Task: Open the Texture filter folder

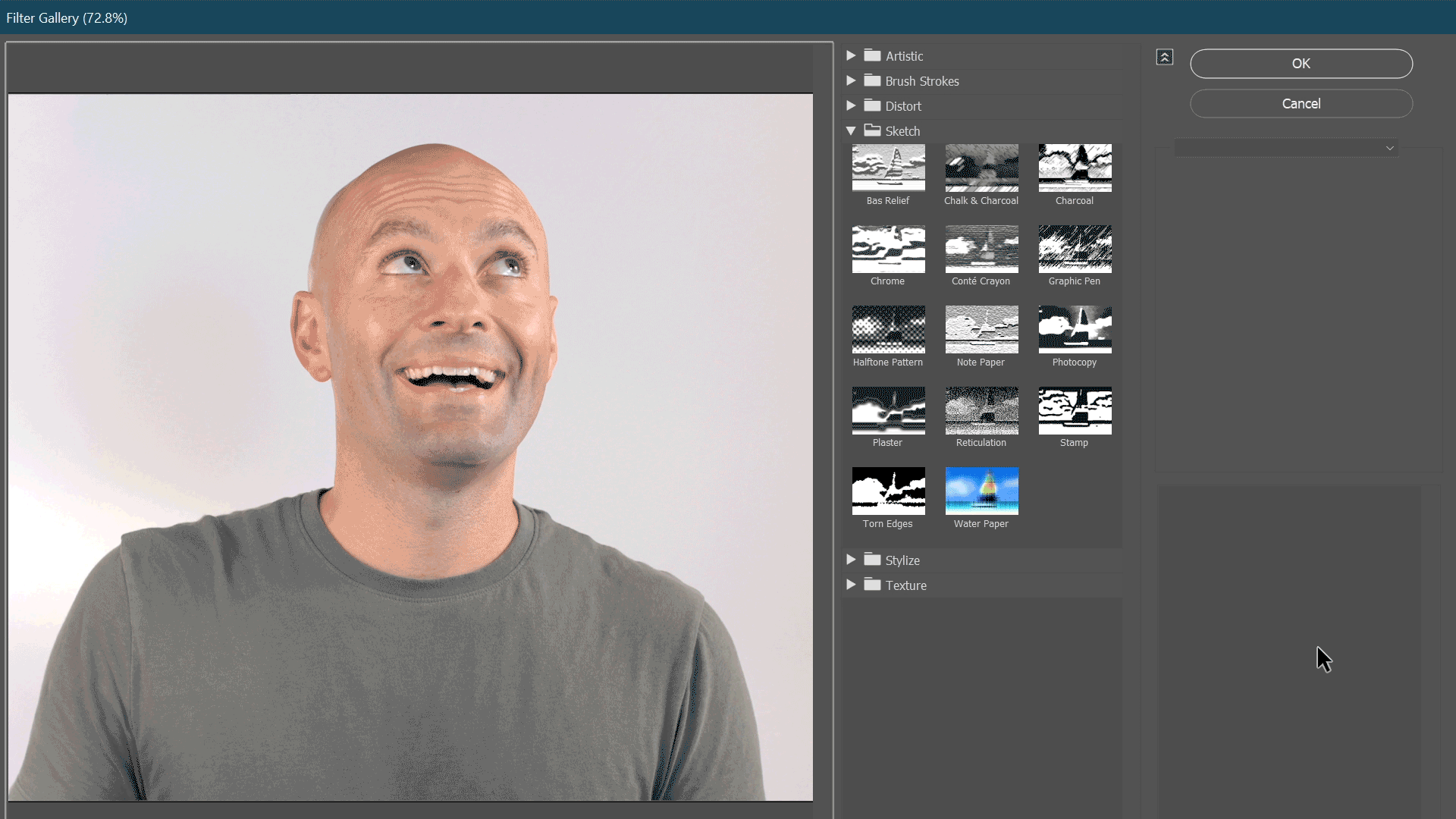Action: pos(851,585)
